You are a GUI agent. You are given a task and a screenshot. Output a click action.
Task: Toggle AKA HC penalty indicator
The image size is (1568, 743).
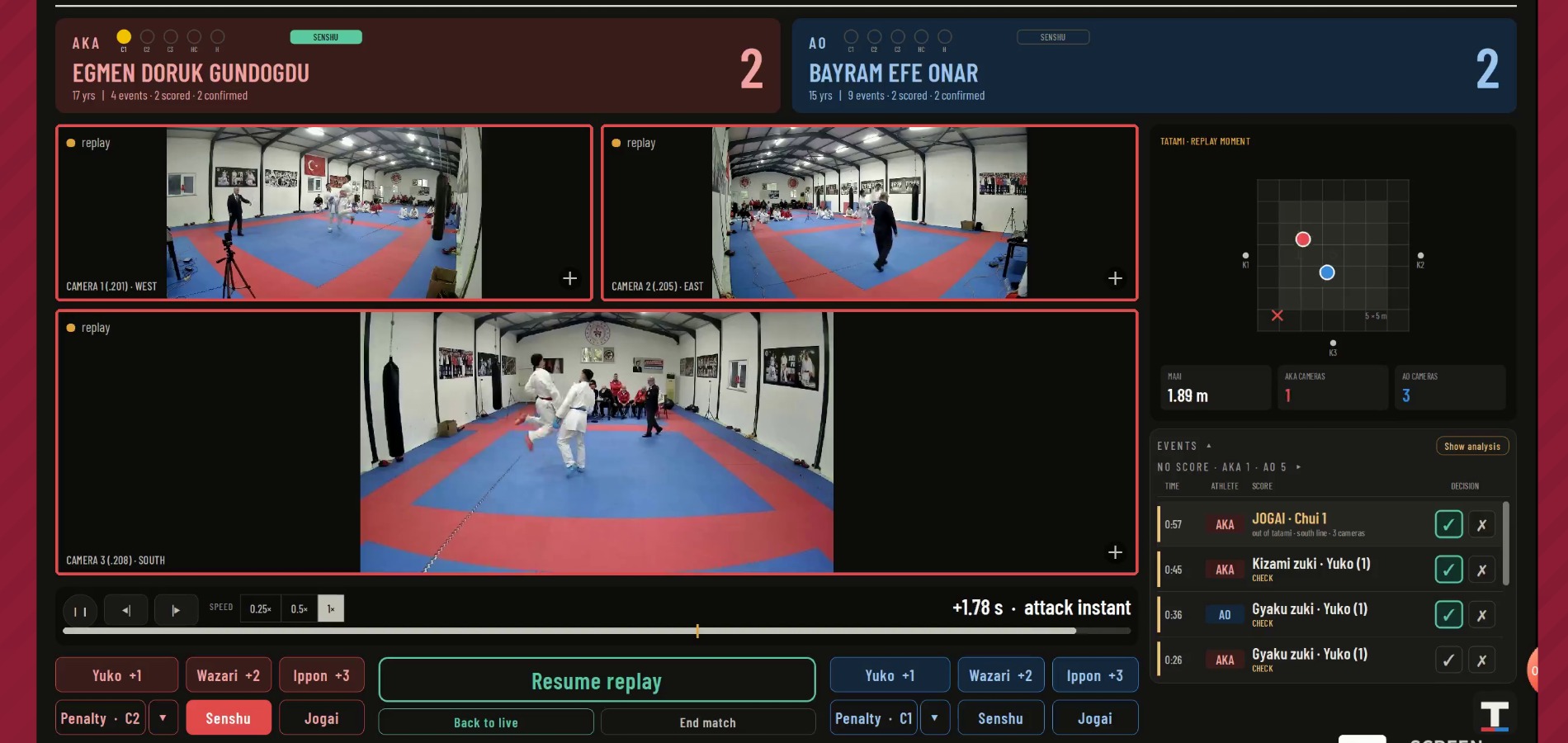click(x=194, y=36)
